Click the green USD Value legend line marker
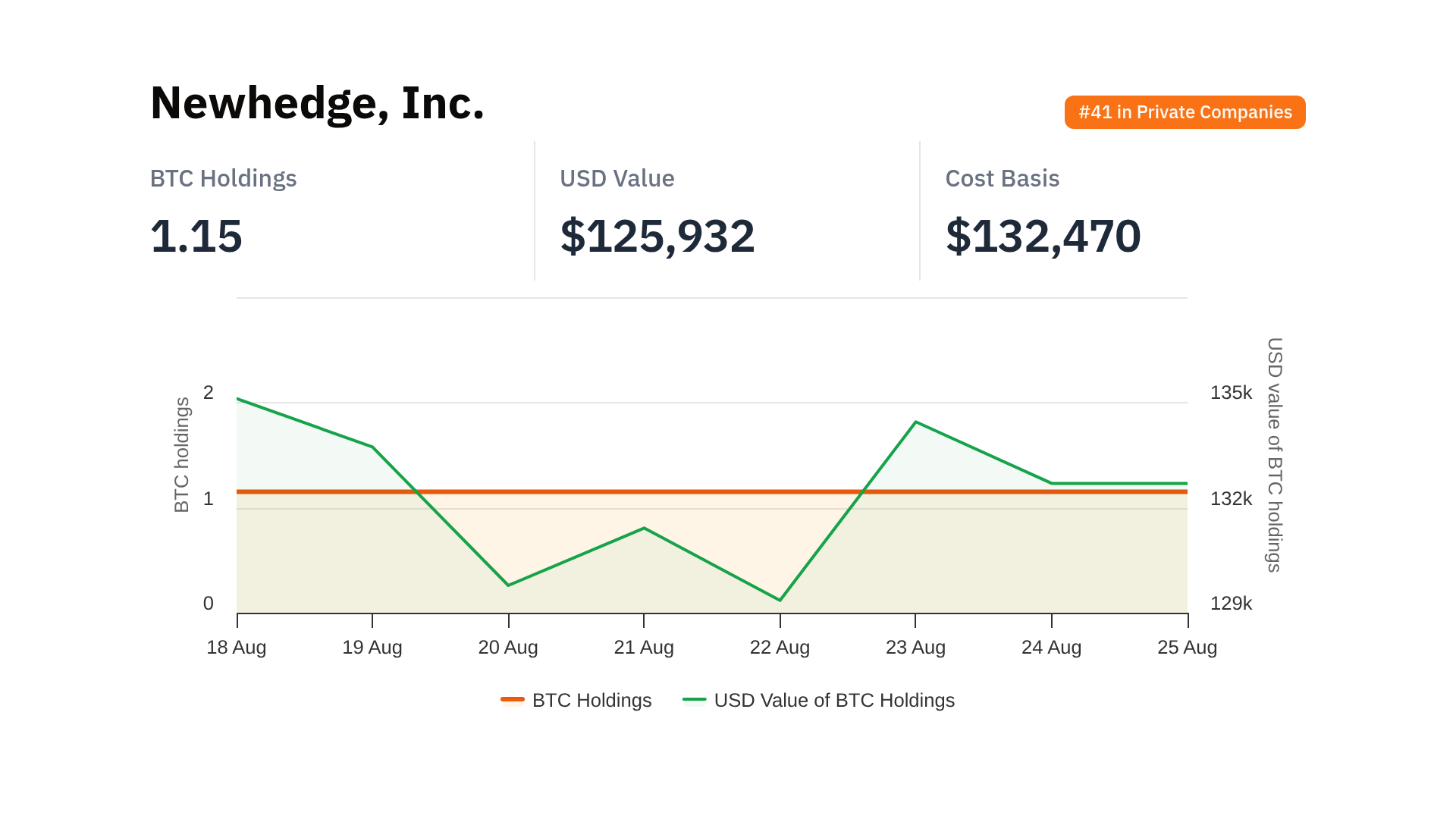1456x819 pixels. click(694, 699)
